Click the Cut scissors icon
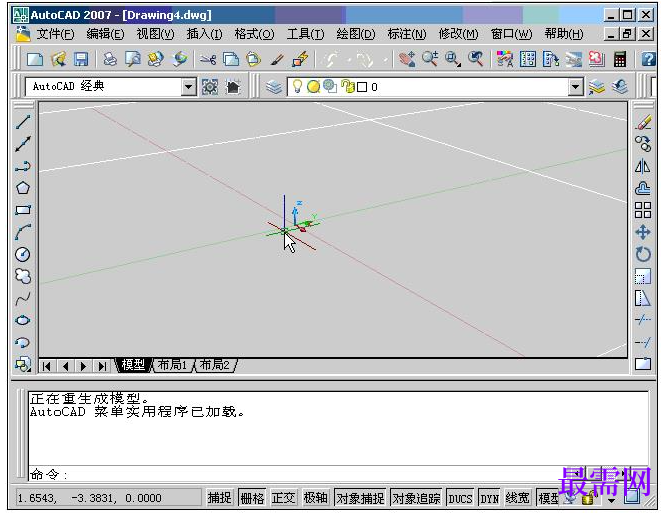The image size is (670, 513). click(x=208, y=59)
